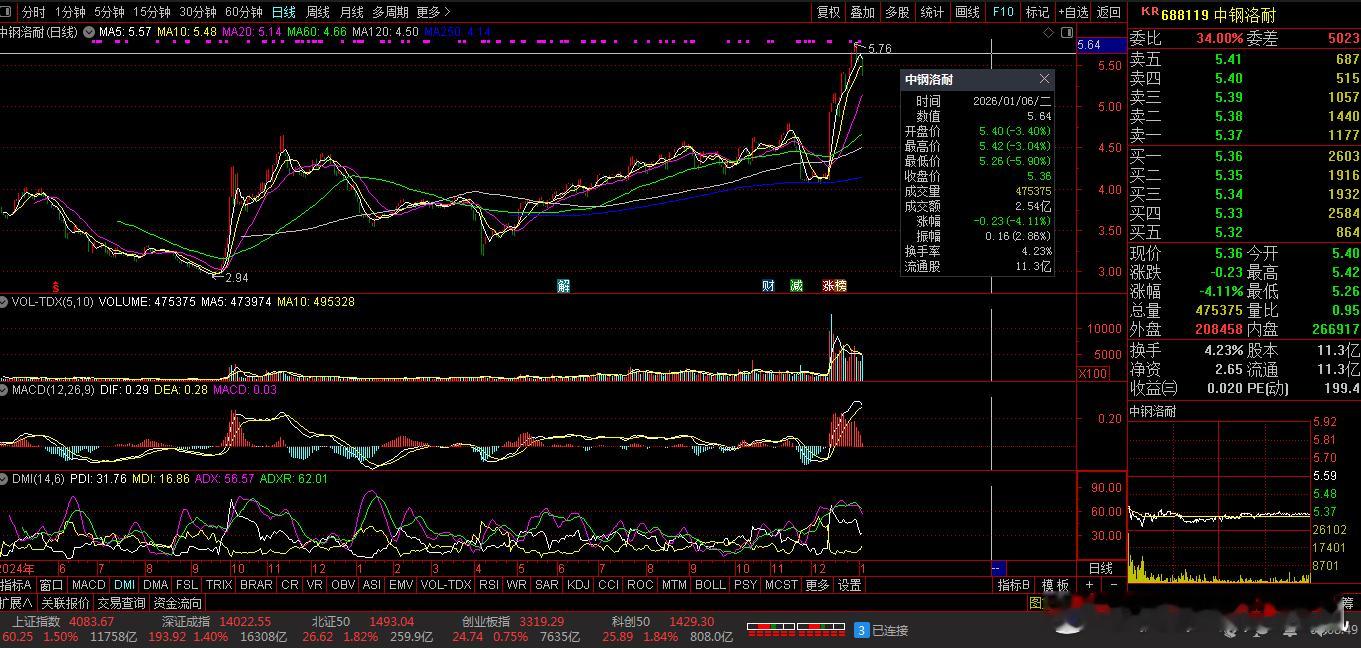This screenshot has width=1361, height=648.
Task: Switch to 60分钟 period
Action: [244, 12]
